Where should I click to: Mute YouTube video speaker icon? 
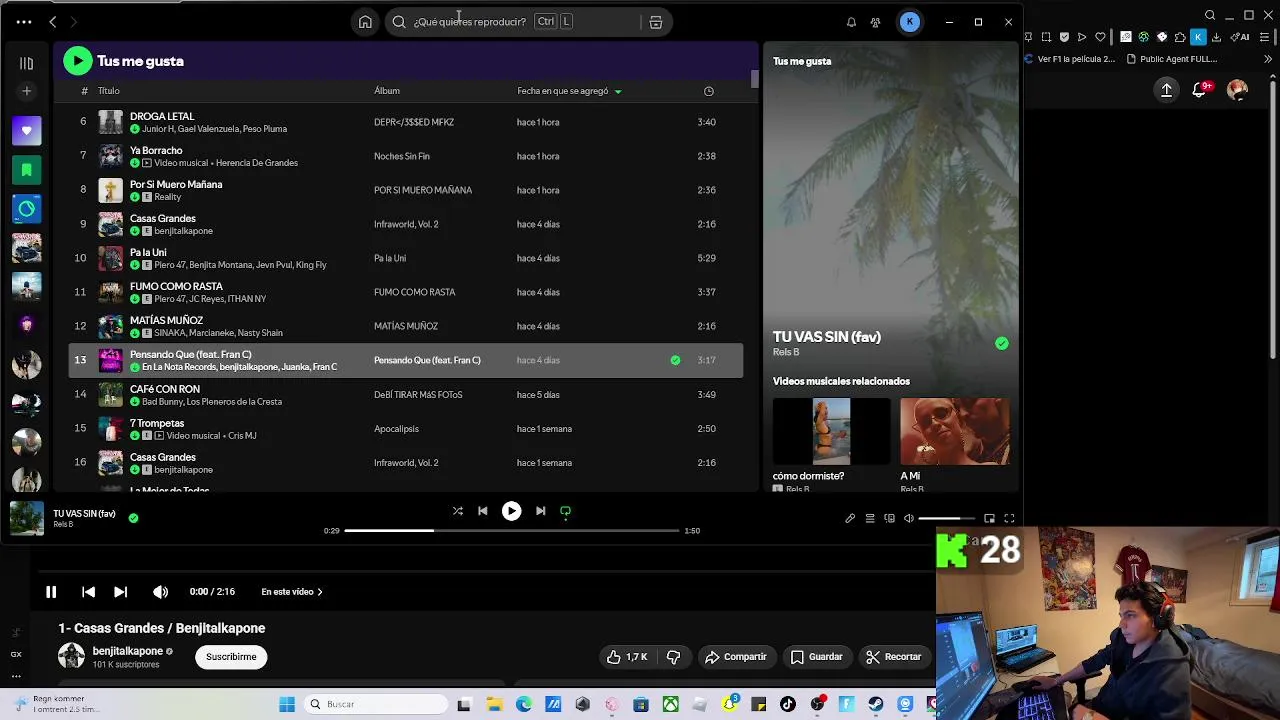click(160, 592)
